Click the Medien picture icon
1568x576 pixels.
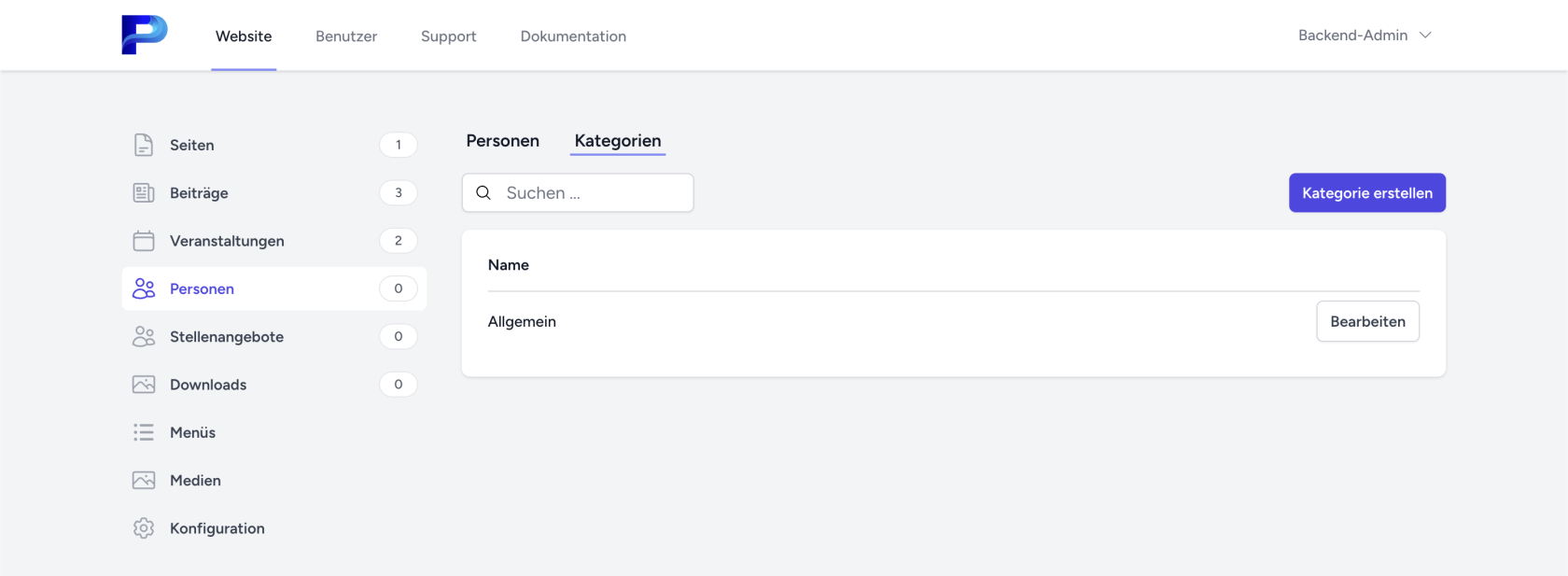pyautogui.click(x=144, y=481)
